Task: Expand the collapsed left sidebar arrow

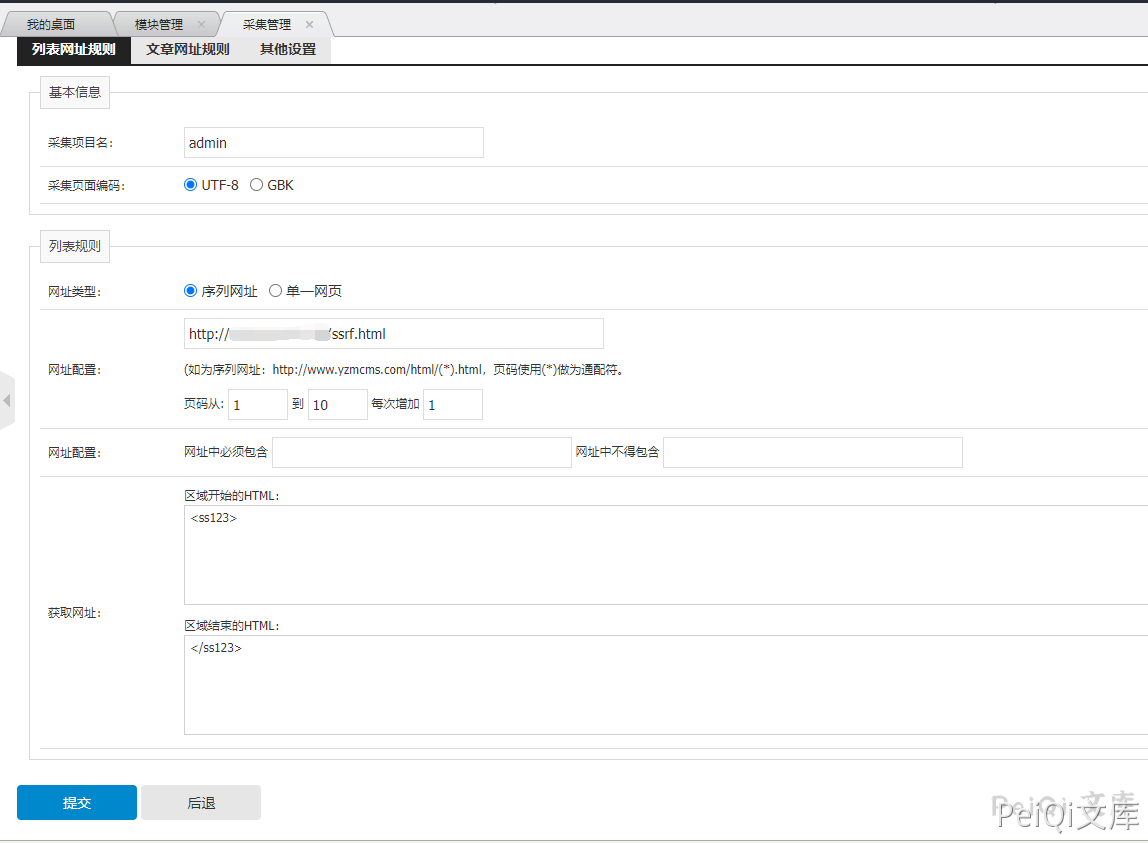Action: [x=7, y=401]
